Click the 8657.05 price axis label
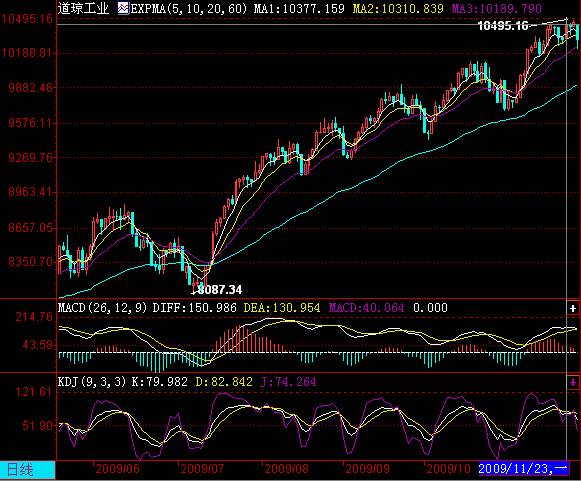Viewport: 581px width, 481px height. point(30,227)
